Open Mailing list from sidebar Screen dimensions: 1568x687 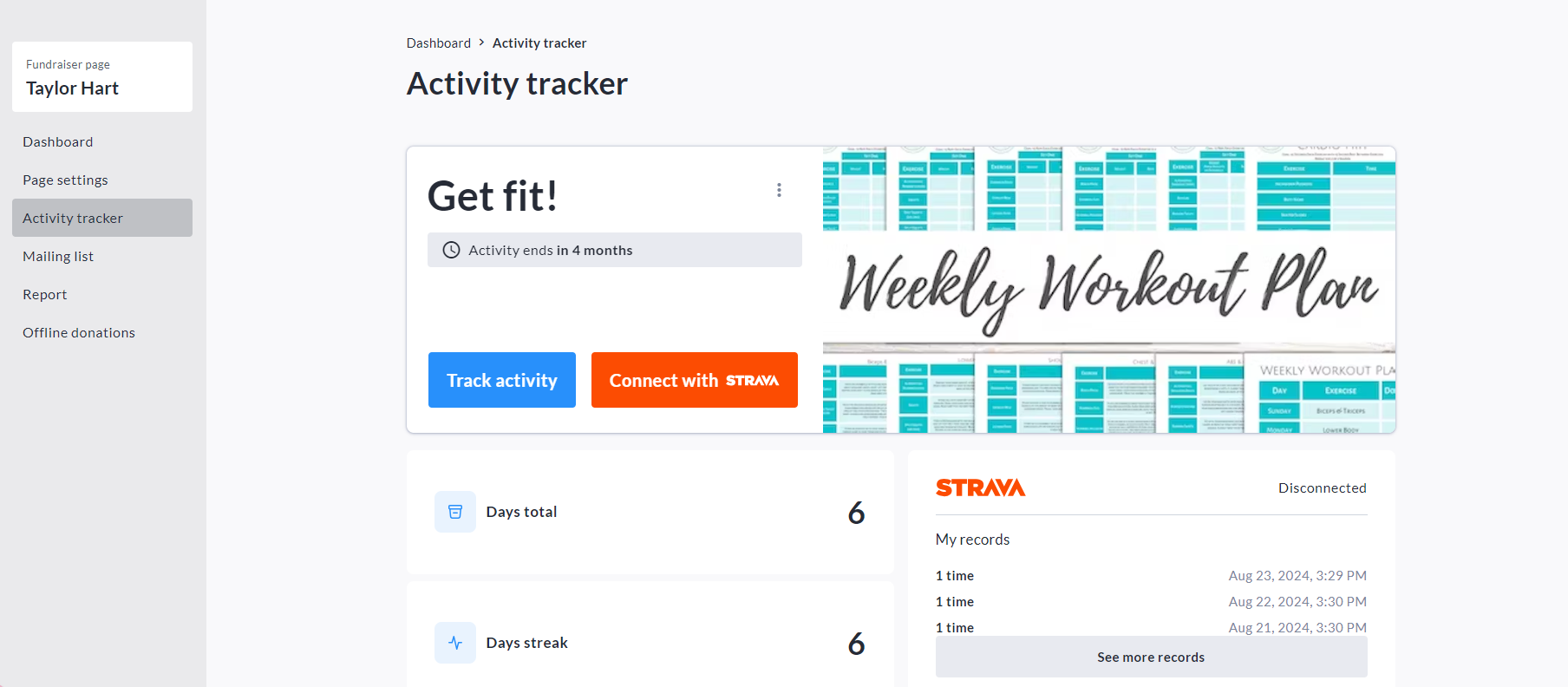pyautogui.click(x=58, y=256)
